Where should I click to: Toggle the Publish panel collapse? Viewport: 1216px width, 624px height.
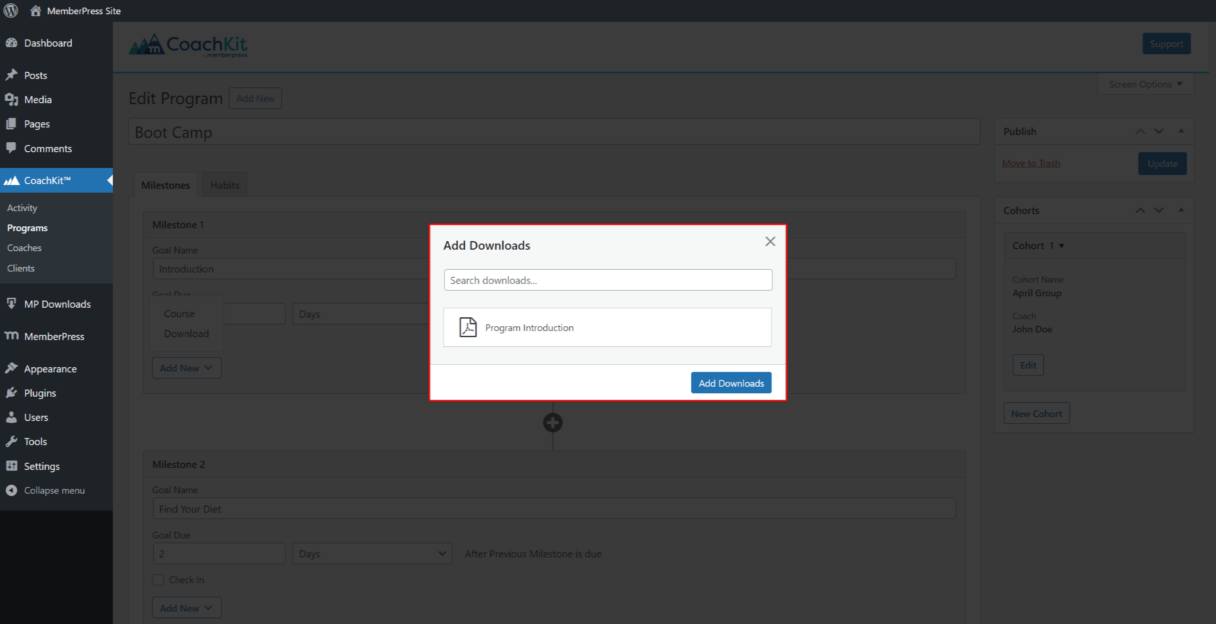[1181, 131]
